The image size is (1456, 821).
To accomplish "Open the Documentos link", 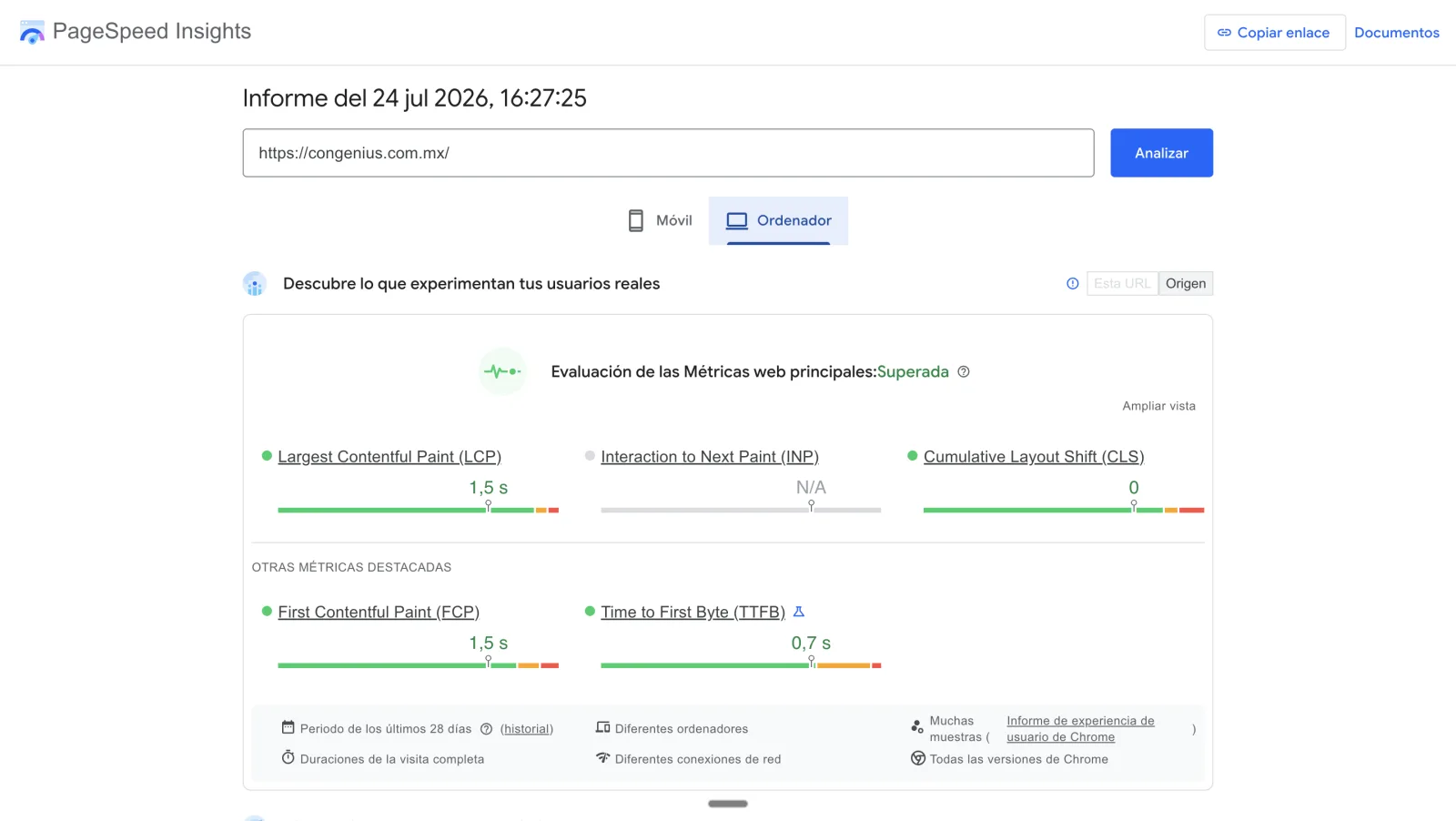I will tap(1397, 33).
